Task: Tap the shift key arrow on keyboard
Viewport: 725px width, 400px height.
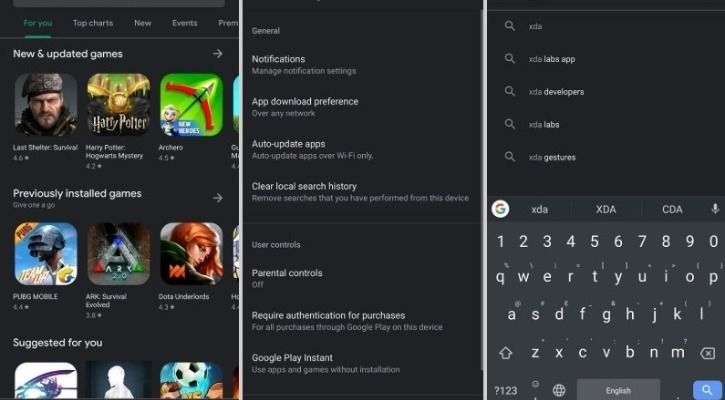Action: [x=505, y=353]
